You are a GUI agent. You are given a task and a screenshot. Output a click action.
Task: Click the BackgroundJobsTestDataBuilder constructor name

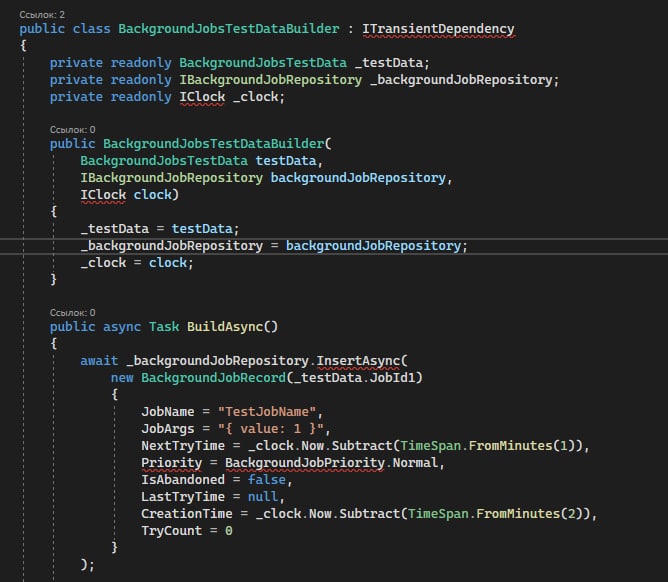[213, 144]
